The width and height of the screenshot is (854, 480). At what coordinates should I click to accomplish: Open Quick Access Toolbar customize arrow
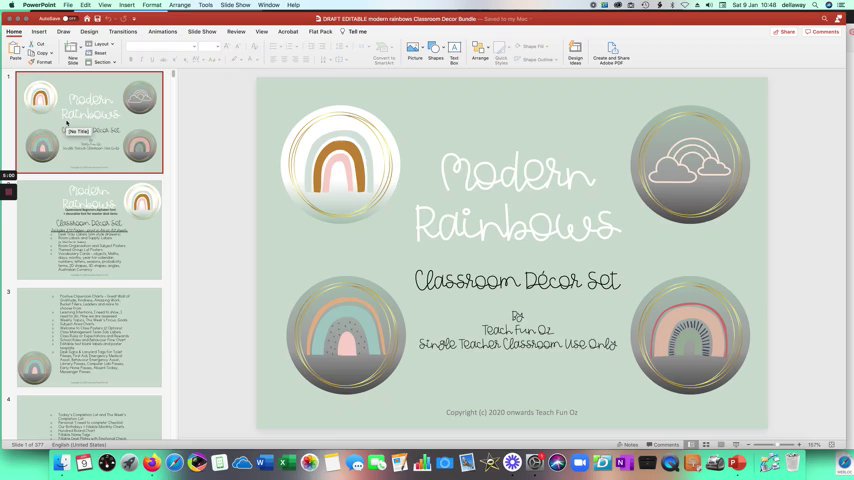tap(134, 19)
